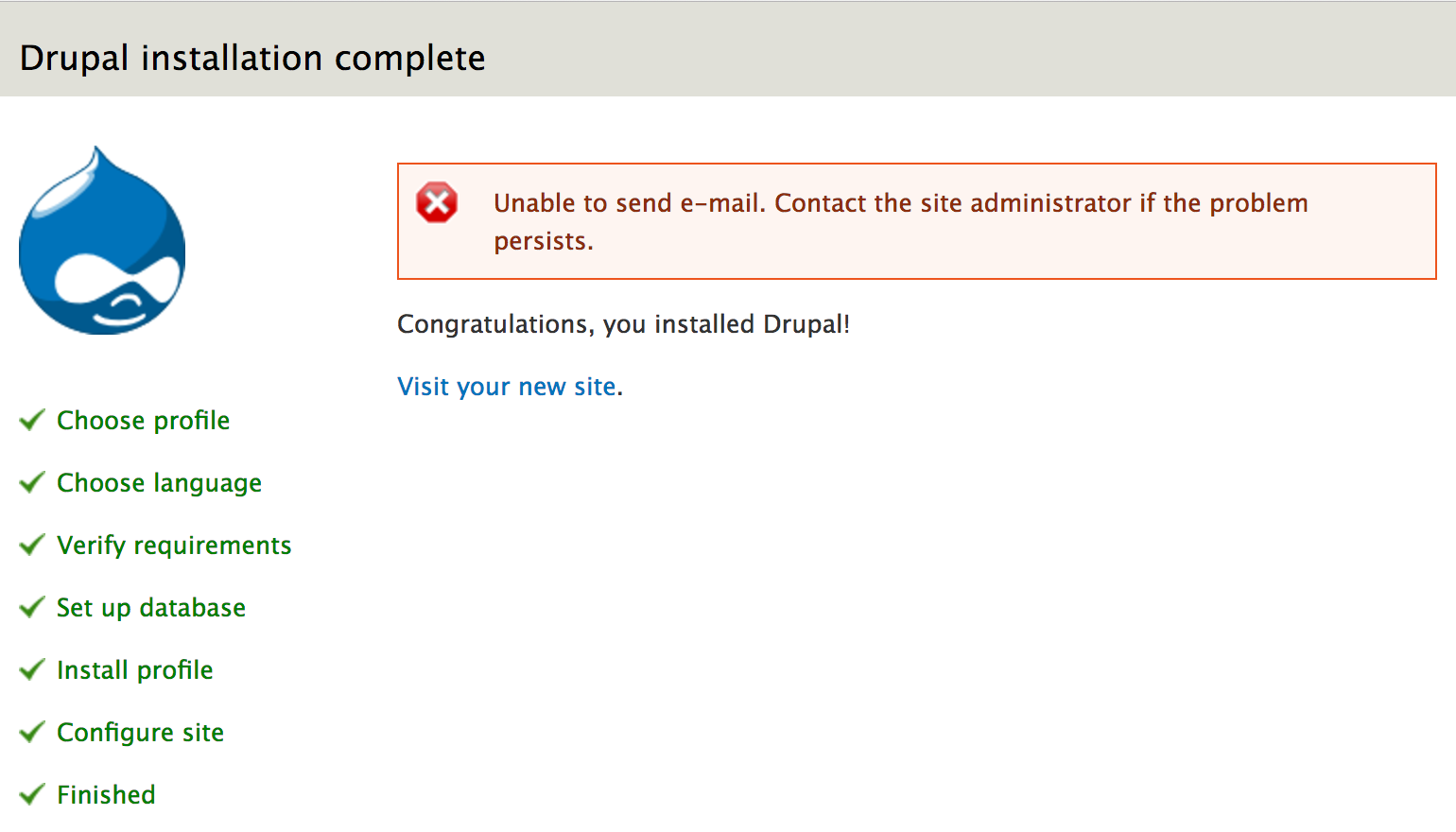Viewport: 1456px width, 832px height.
Task: Select the checkmark next to Configure site
Action: [31, 732]
